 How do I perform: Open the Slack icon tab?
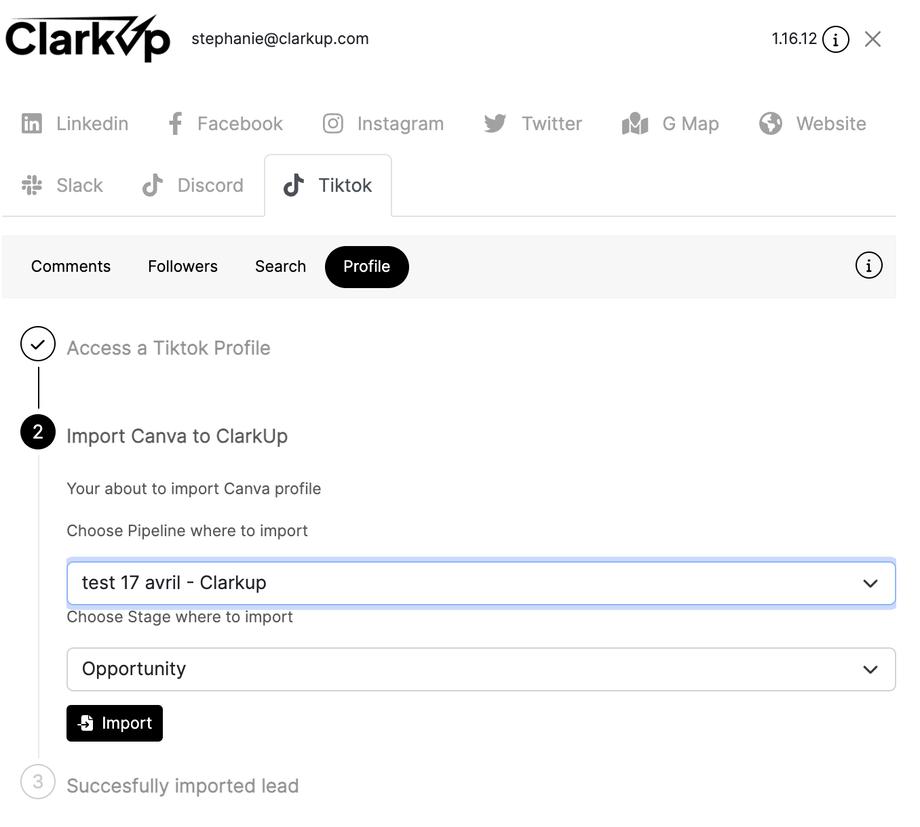tap(32, 185)
